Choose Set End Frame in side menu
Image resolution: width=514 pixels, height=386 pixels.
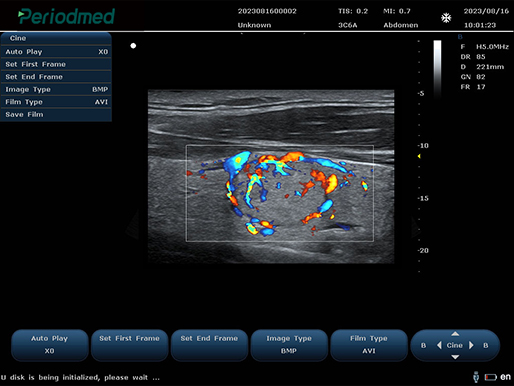(x=56, y=77)
